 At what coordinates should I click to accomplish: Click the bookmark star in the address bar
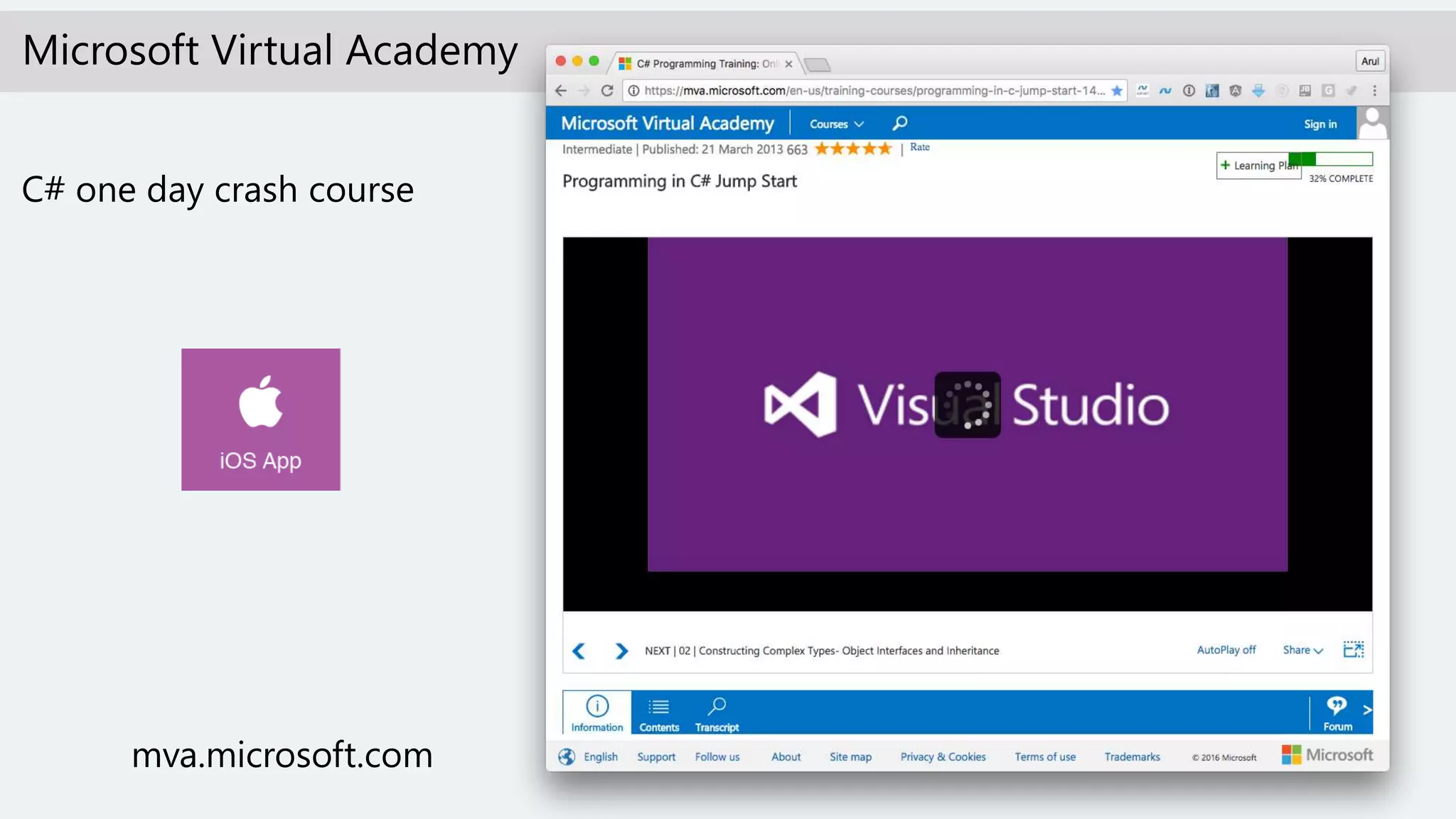click(1117, 91)
